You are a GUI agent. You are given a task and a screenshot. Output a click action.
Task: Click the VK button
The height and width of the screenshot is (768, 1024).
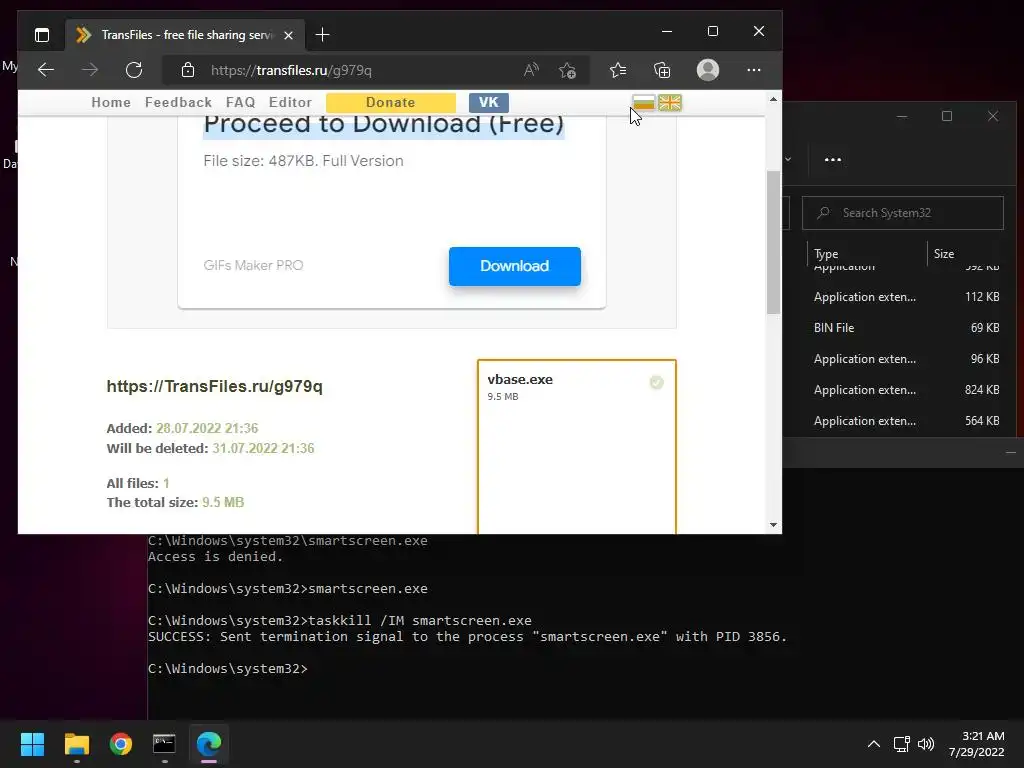(488, 103)
